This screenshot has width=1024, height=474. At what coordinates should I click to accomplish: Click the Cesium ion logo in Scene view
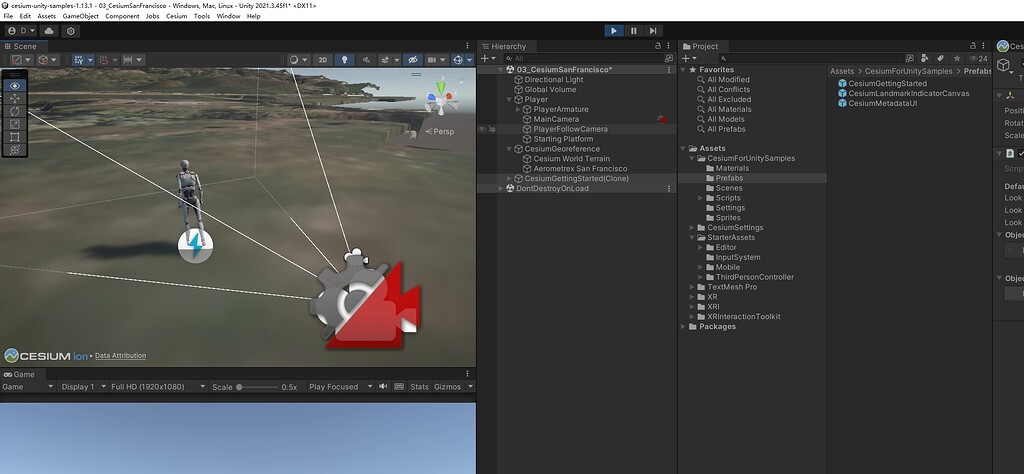point(46,356)
